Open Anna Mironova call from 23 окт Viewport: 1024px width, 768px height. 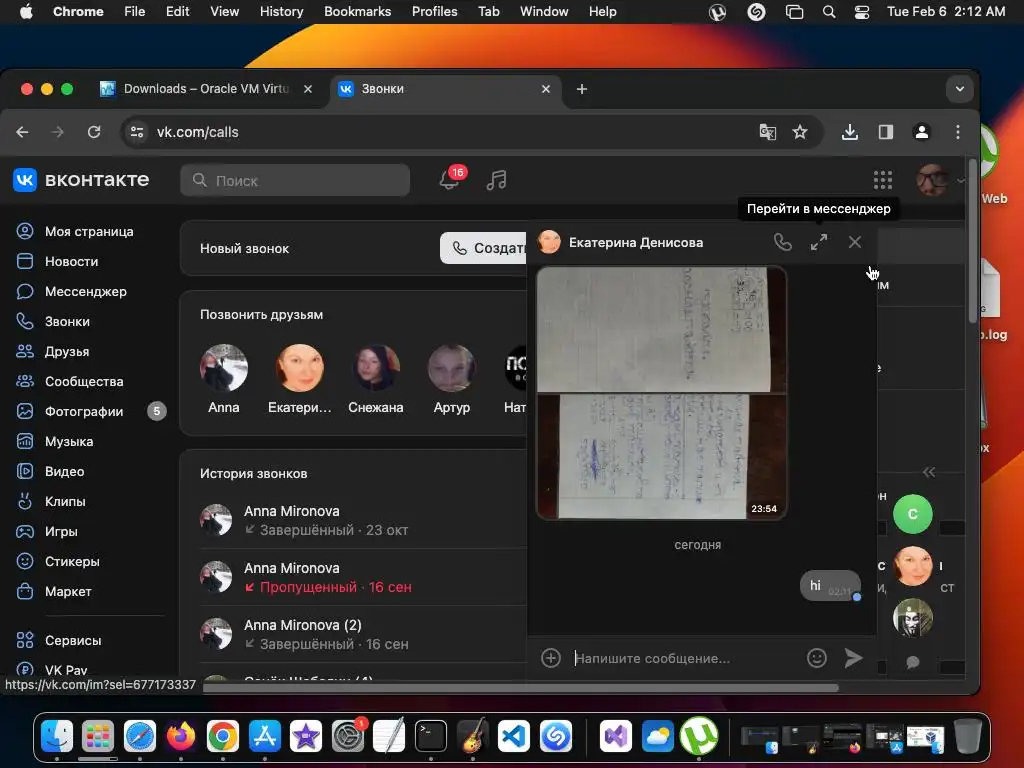pyautogui.click(x=363, y=520)
